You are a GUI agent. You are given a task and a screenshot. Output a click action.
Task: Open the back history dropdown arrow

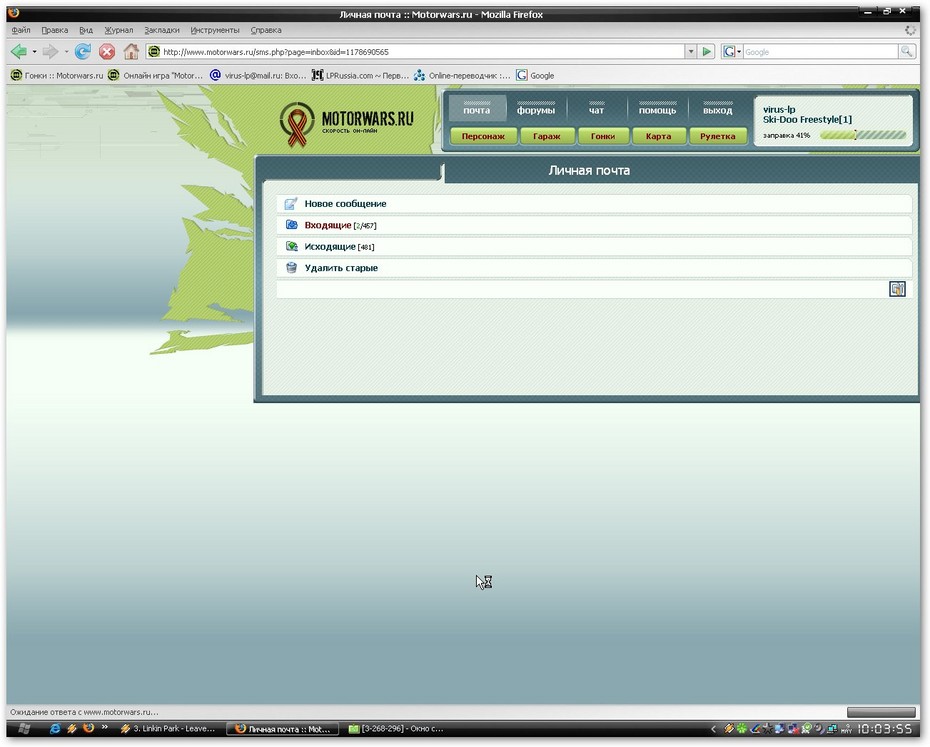pyautogui.click(x=34, y=52)
